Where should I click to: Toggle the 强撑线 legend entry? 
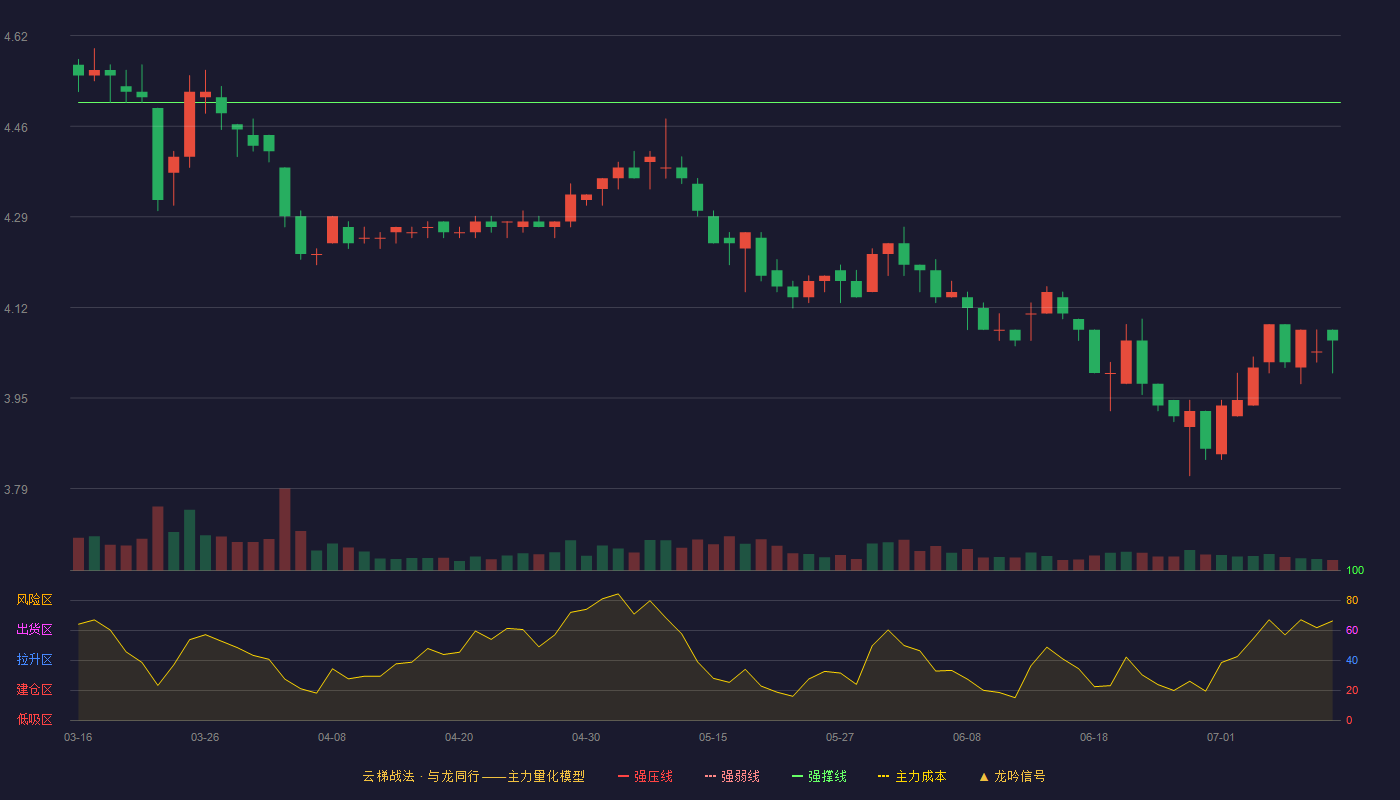click(x=819, y=776)
